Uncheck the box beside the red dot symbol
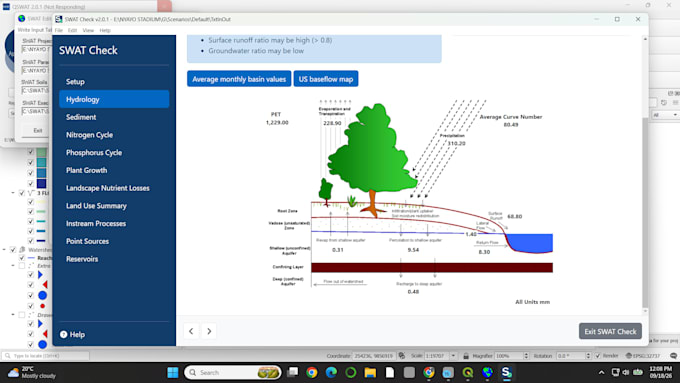680x383 pixels. 30,306
